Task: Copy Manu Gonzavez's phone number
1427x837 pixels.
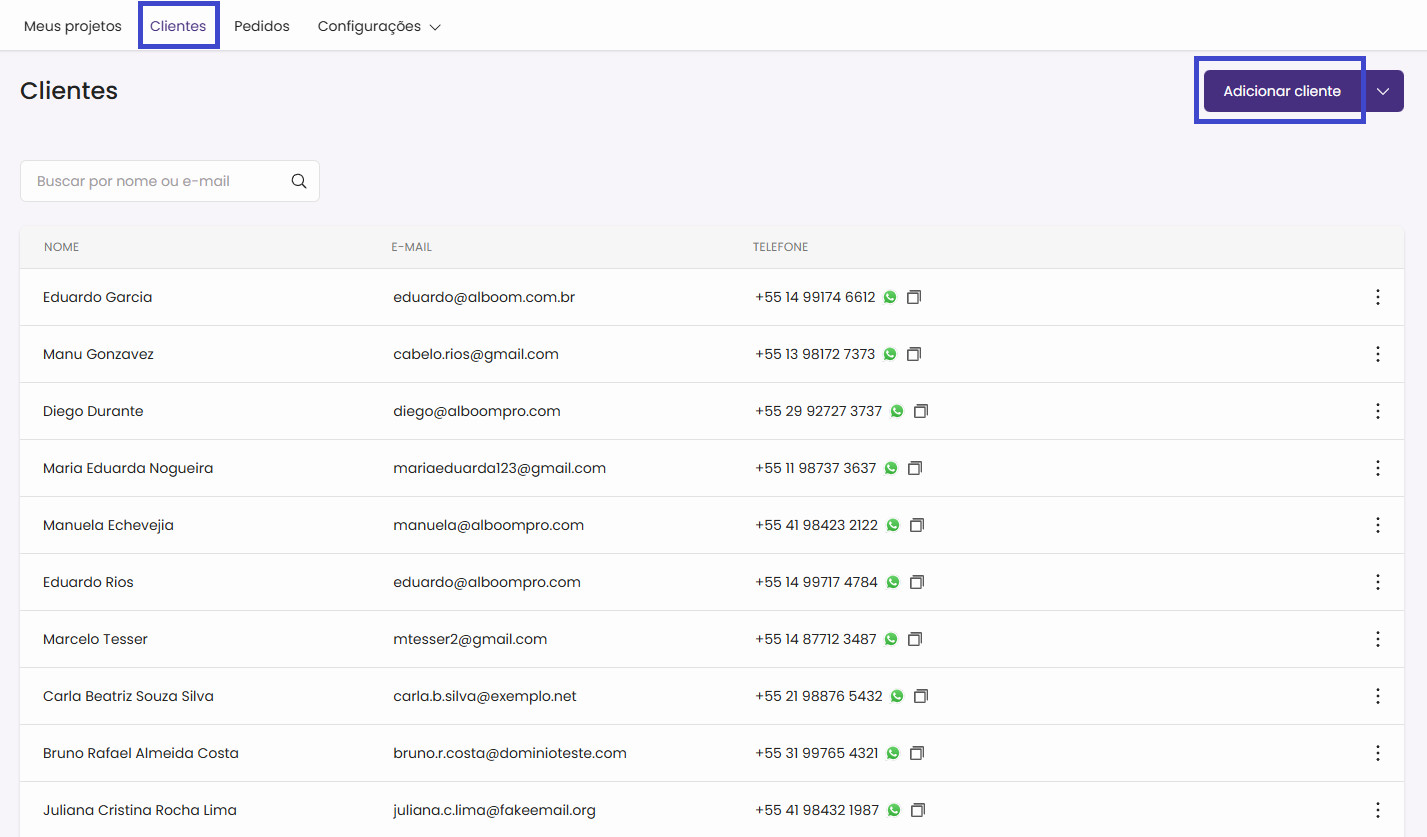Action: tap(914, 354)
